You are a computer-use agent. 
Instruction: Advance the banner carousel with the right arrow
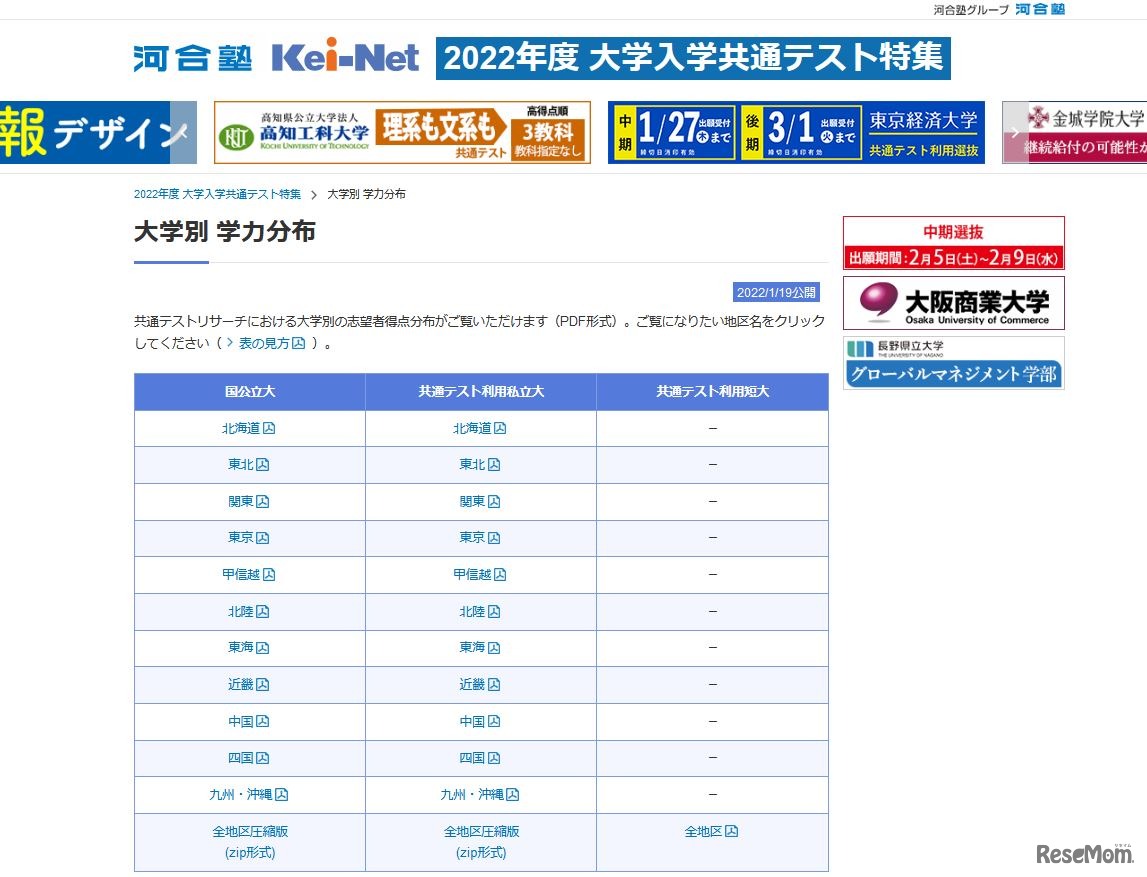1014,131
